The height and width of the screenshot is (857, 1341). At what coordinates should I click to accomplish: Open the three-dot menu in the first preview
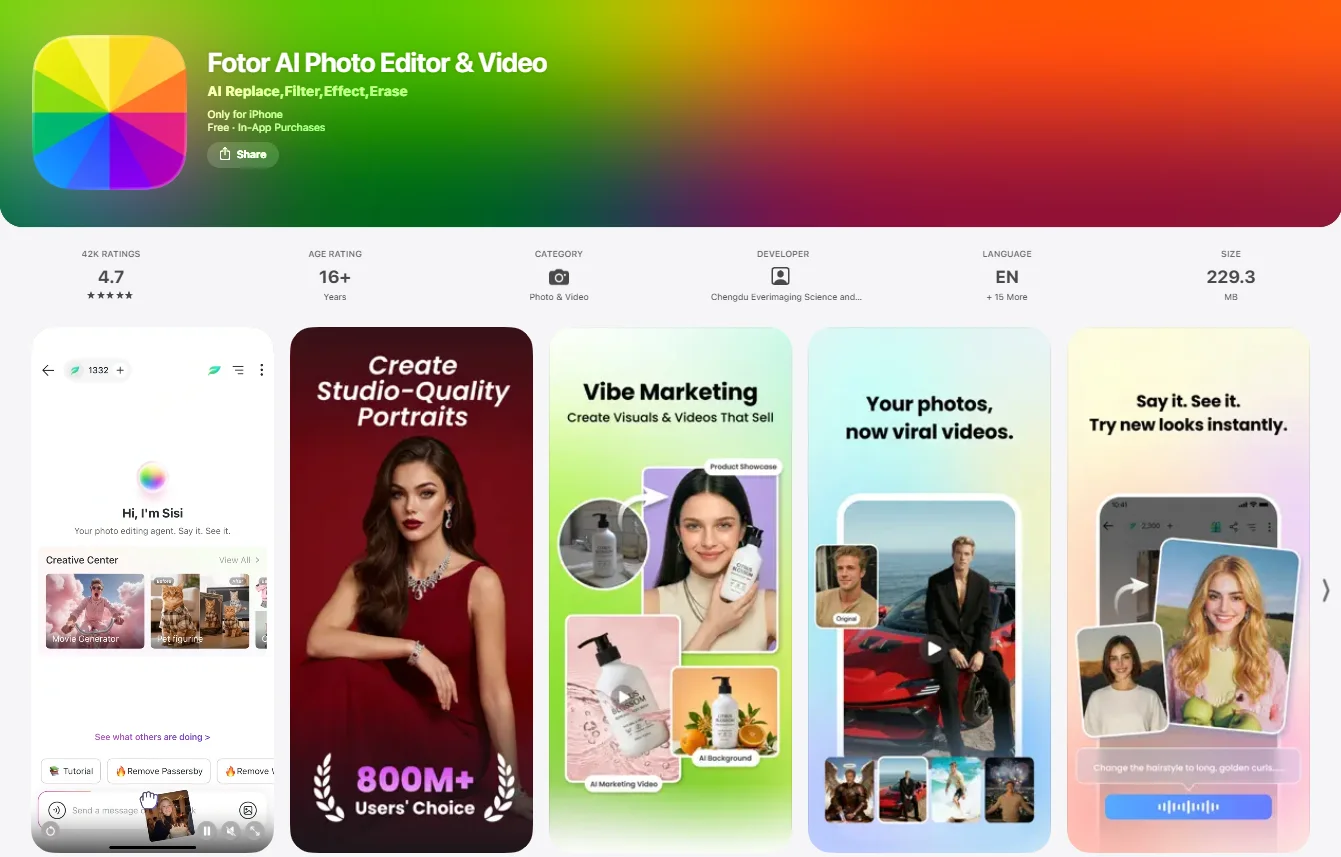262,370
